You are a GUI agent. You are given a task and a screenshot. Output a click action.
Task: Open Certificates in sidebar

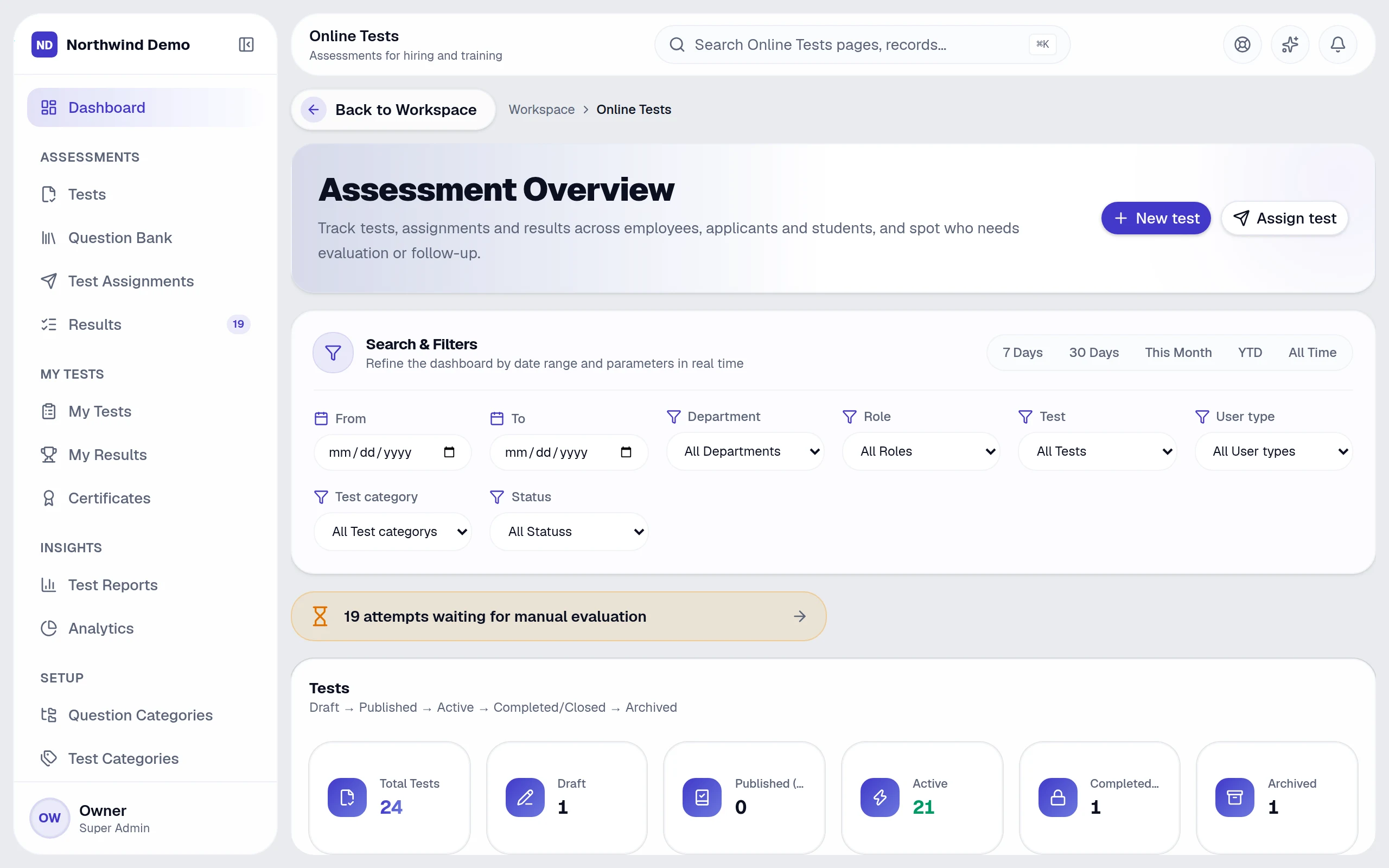145,499
